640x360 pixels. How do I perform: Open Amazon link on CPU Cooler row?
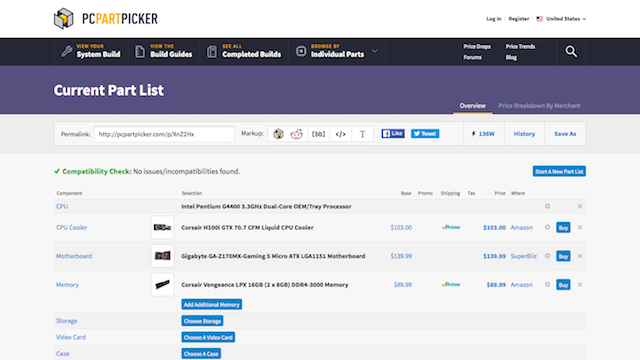(522, 227)
